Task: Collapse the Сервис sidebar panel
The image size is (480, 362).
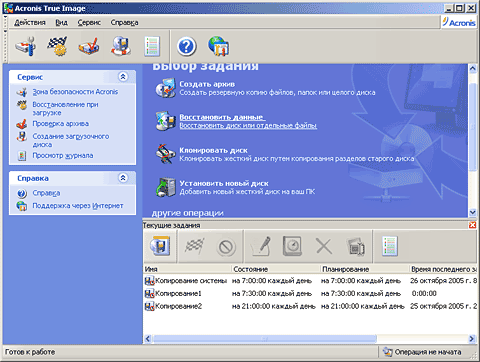Action: (123, 77)
